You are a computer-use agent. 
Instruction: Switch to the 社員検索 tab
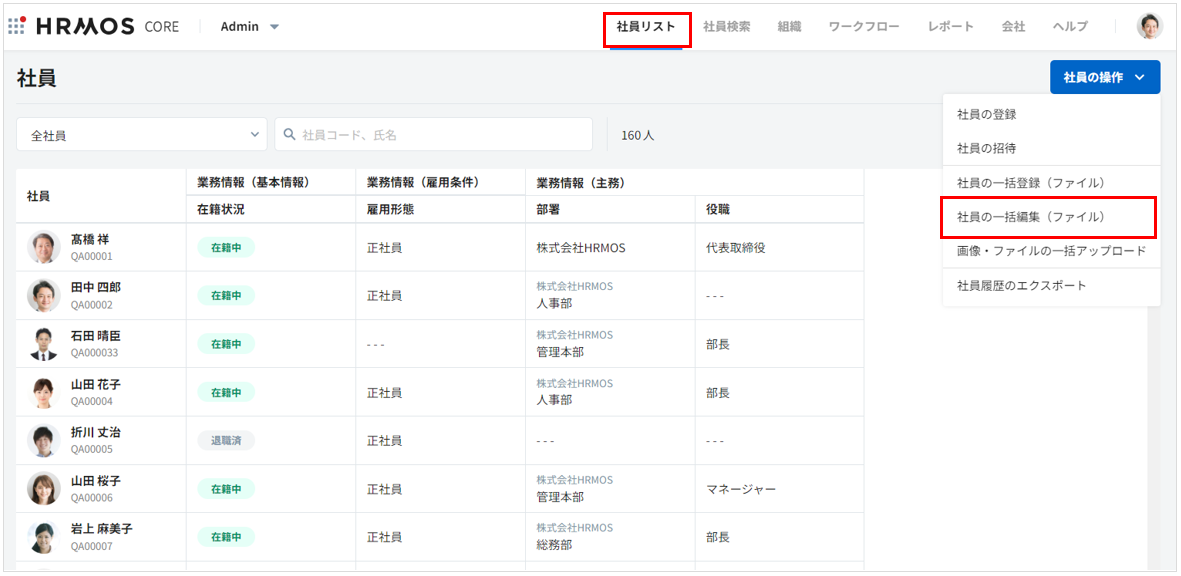(x=726, y=26)
